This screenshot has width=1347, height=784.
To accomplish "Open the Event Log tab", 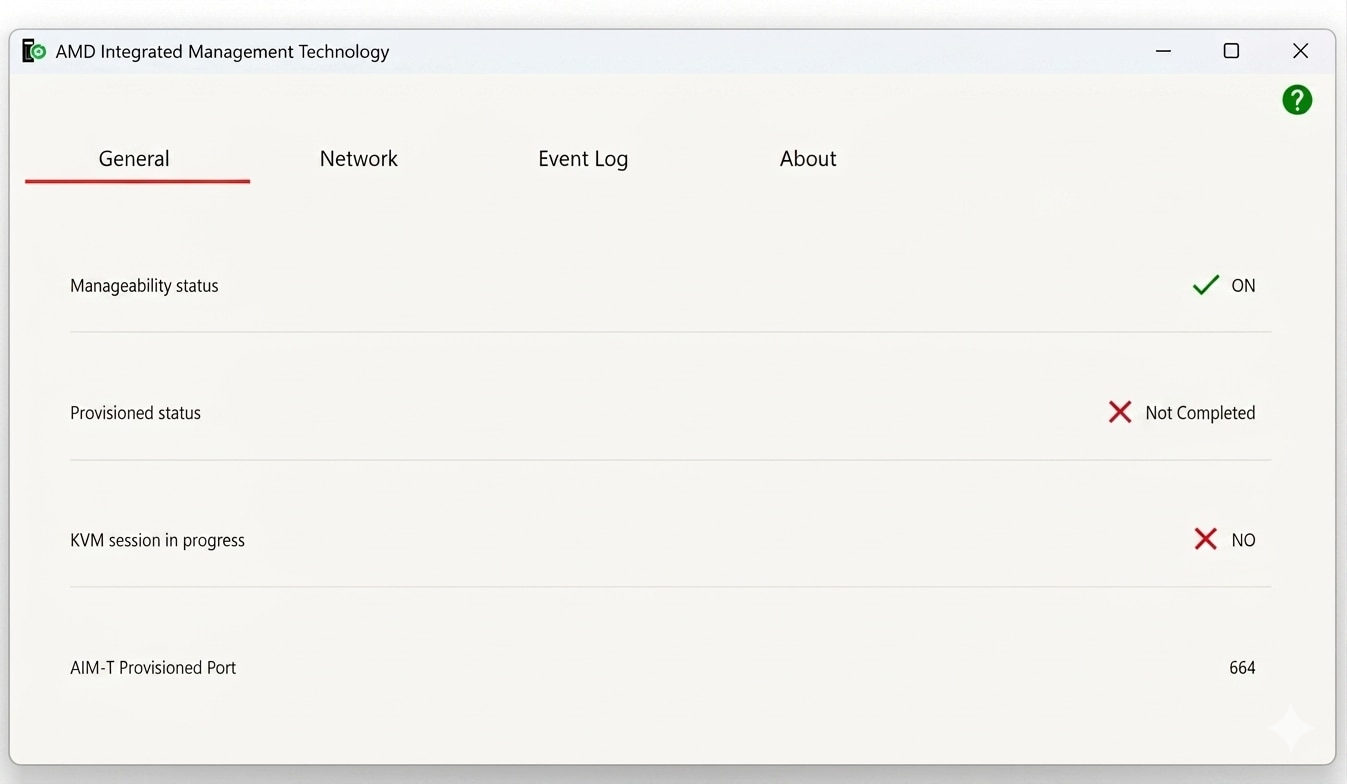I will point(583,159).
